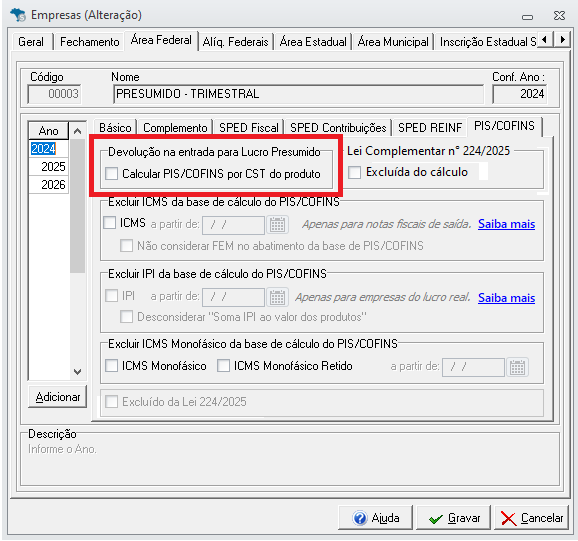Switch to the SPED Contribuições tab
The image size is (578, 541).
coord(338,128)
